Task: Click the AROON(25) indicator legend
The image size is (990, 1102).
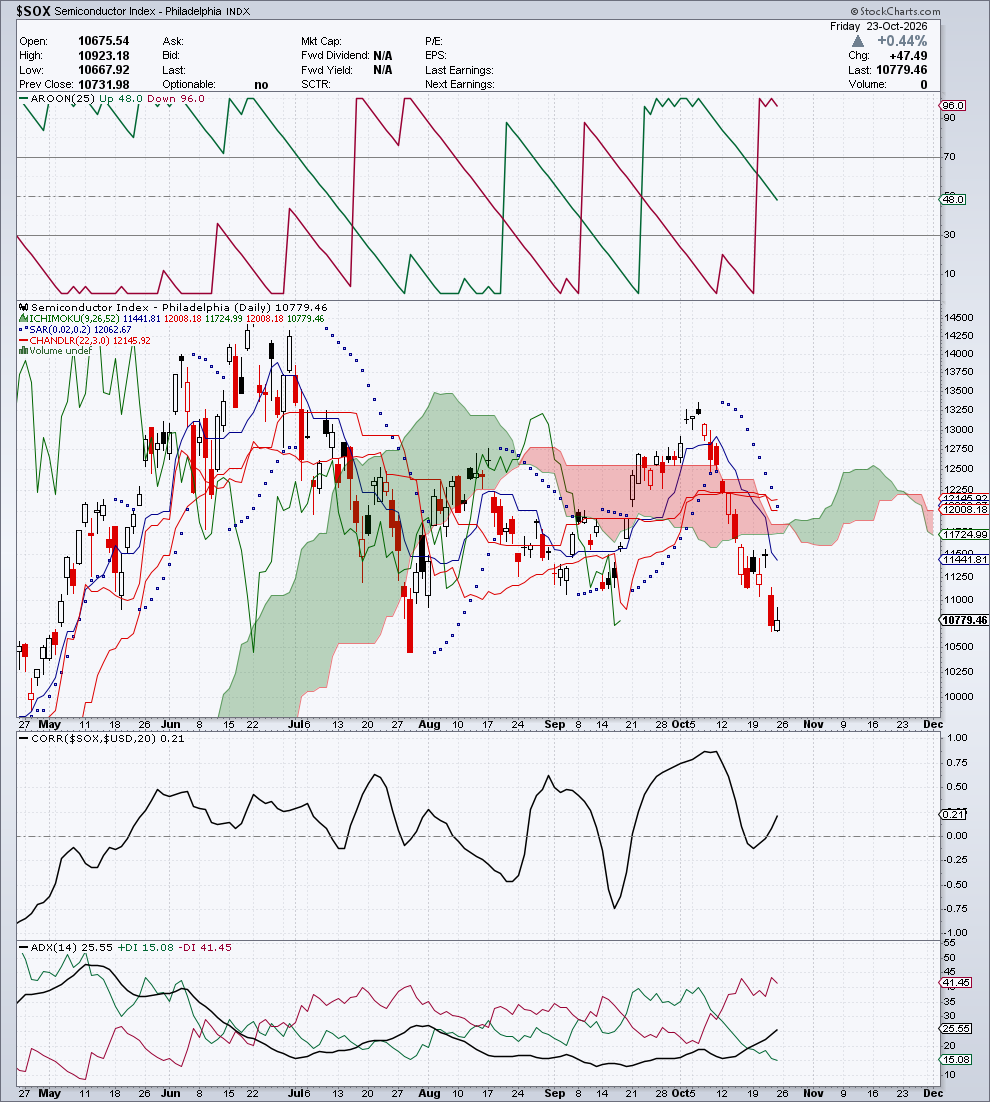Action: 63,98
